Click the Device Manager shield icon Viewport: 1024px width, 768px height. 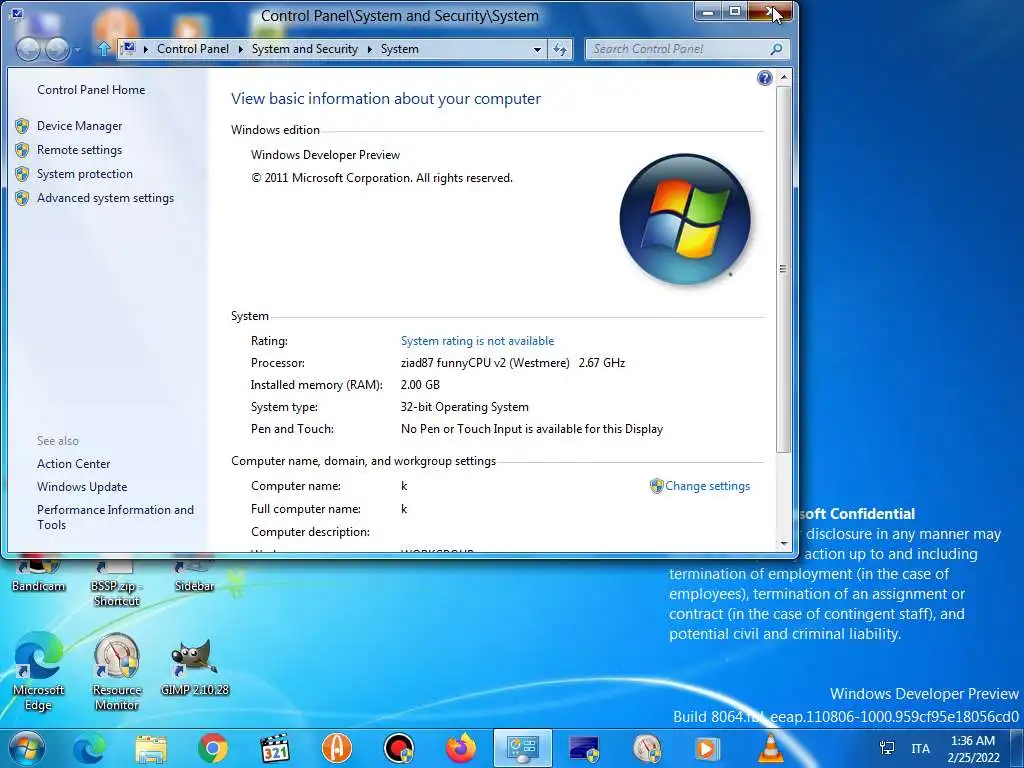[22, 126]
